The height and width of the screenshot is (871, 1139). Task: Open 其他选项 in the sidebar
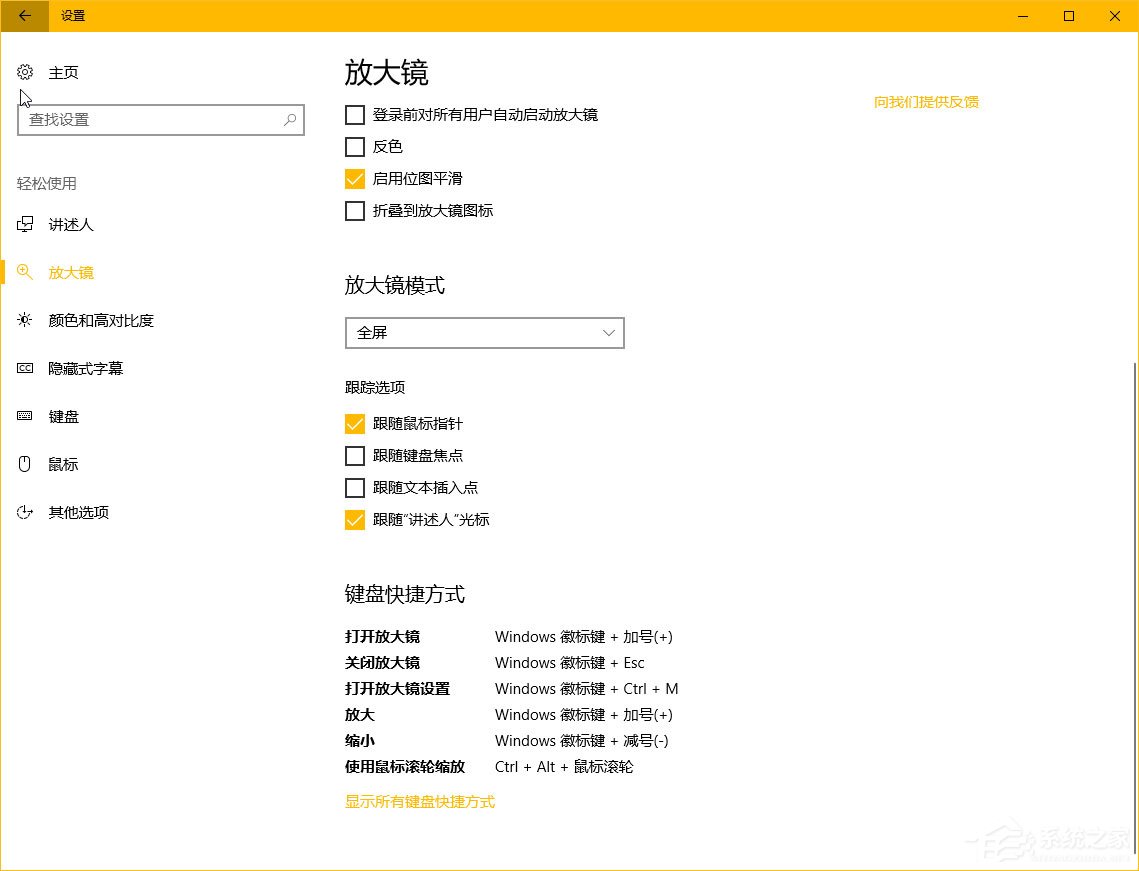pos(78,512)
